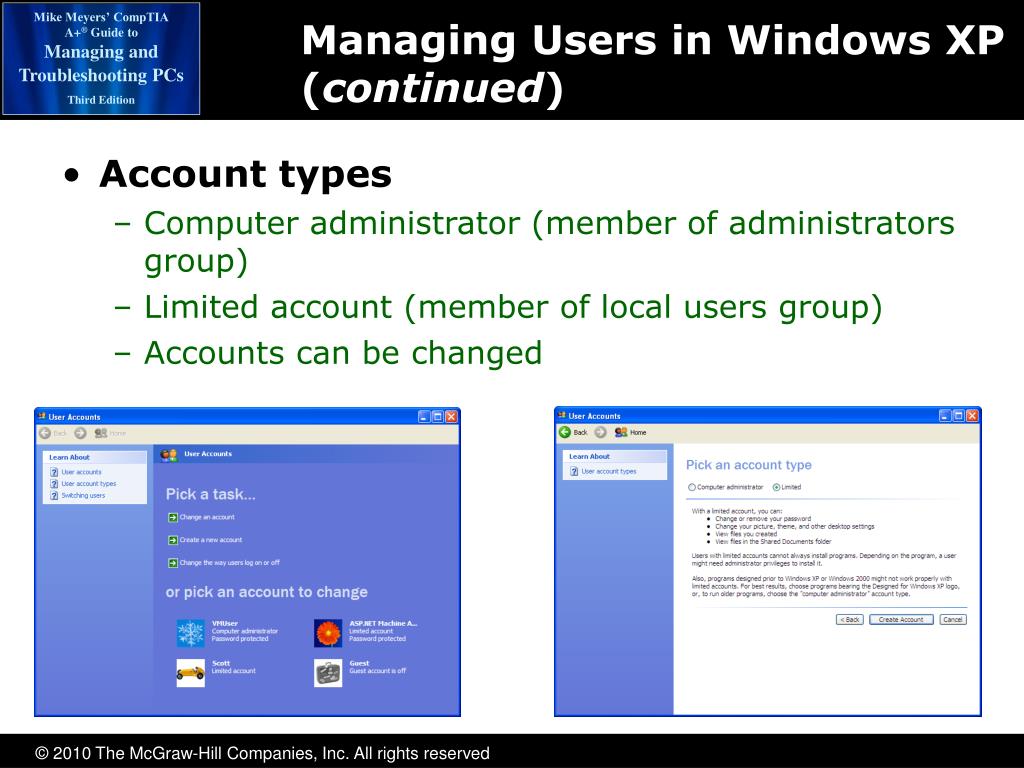Click 'Cancel' button in account wizard
This screenshot has width=1024, height=768.
coord(953,620)
